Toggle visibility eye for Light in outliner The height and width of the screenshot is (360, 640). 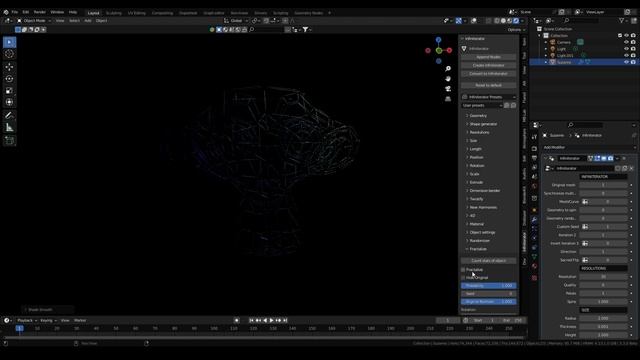(627, 49)
